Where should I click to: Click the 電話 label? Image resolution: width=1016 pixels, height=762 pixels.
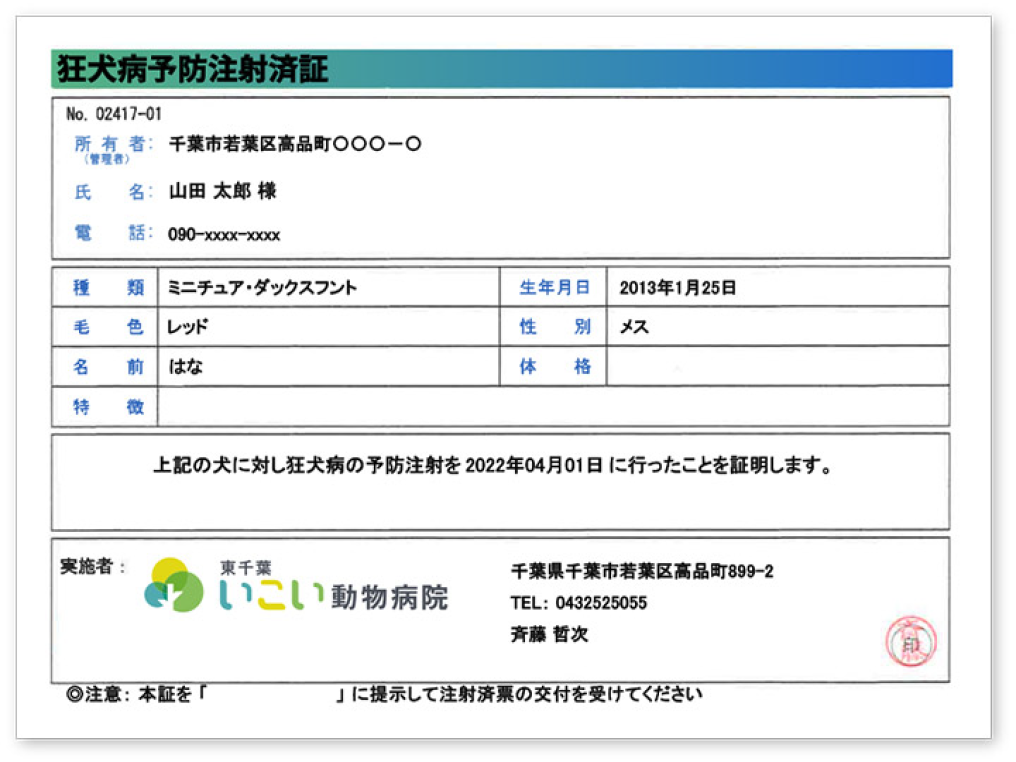[x=113, y=233]
